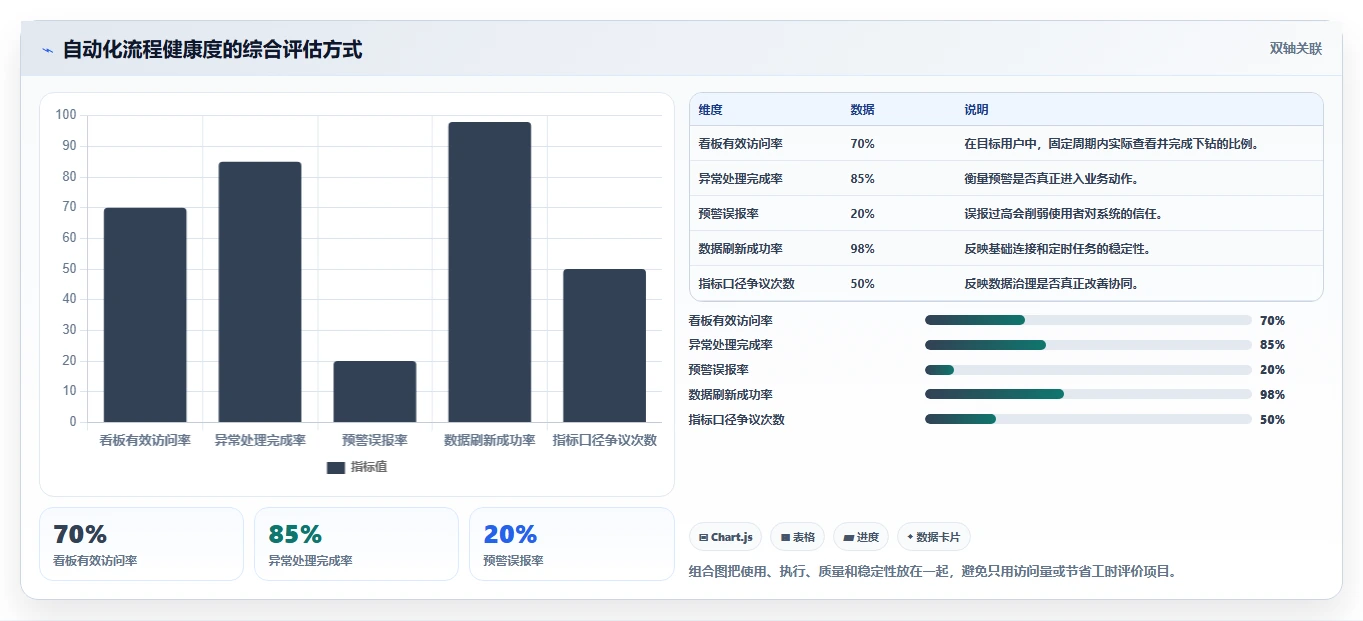Click the 衡量预警是否真正进入业务动作 description
Screen dimensions: 1363x621
tap(1051, 179)
